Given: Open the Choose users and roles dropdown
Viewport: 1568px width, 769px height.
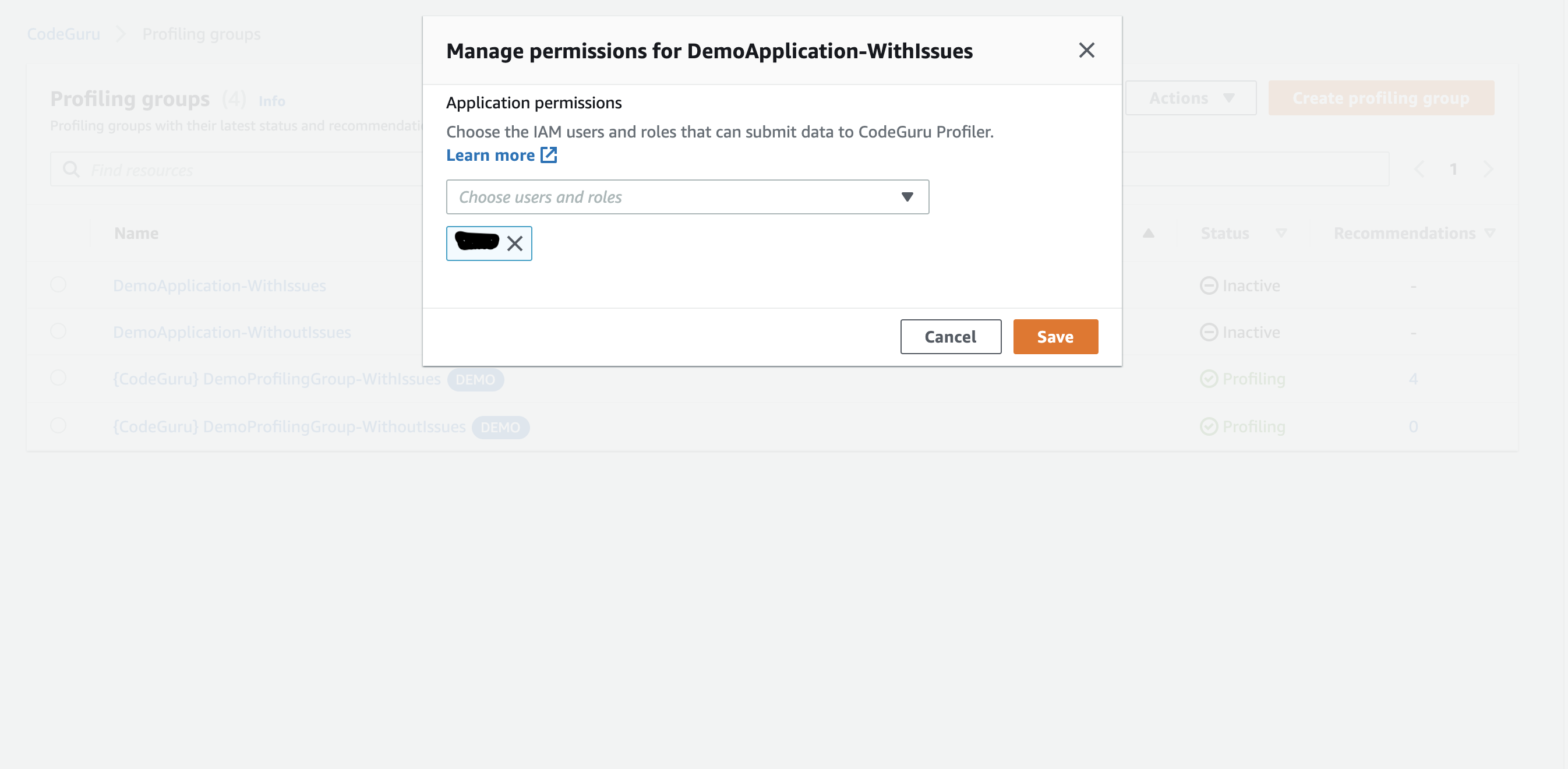Looking at the screenshot, I should coord(687,197).
